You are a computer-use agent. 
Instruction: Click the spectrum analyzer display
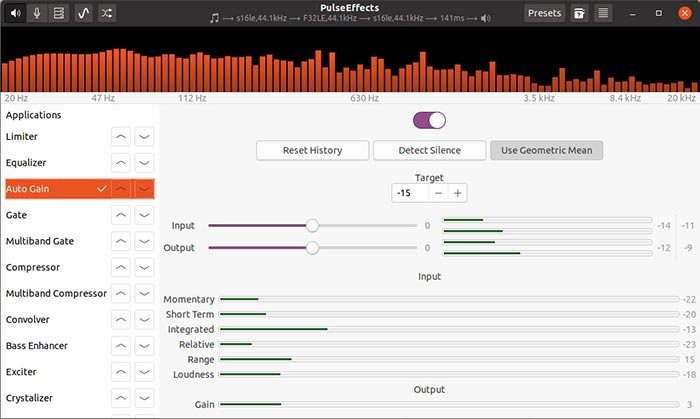(350, 60)
